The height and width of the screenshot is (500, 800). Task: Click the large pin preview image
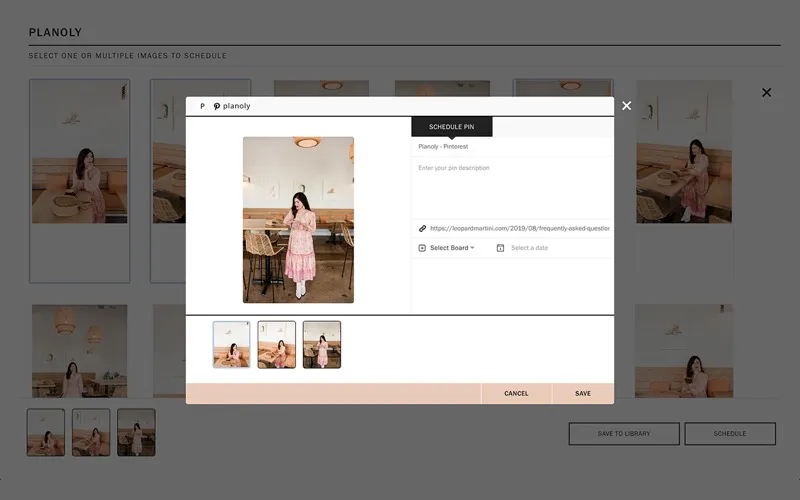(x=298, y=220)
